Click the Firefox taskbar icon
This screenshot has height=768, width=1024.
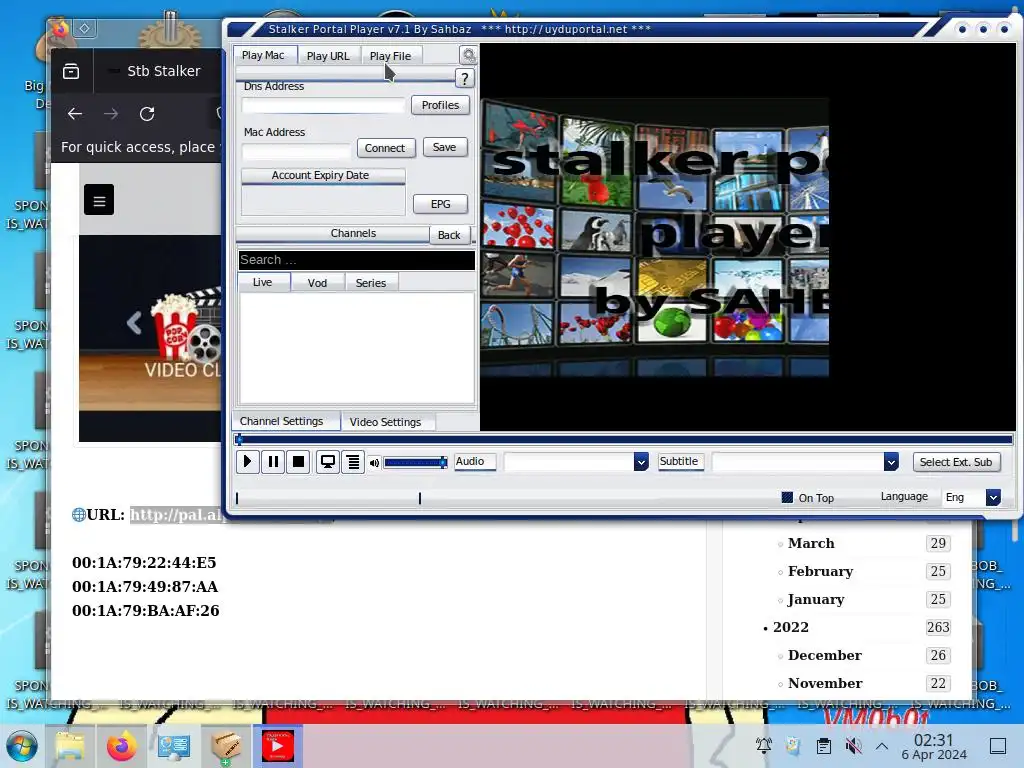click(122, 746)
